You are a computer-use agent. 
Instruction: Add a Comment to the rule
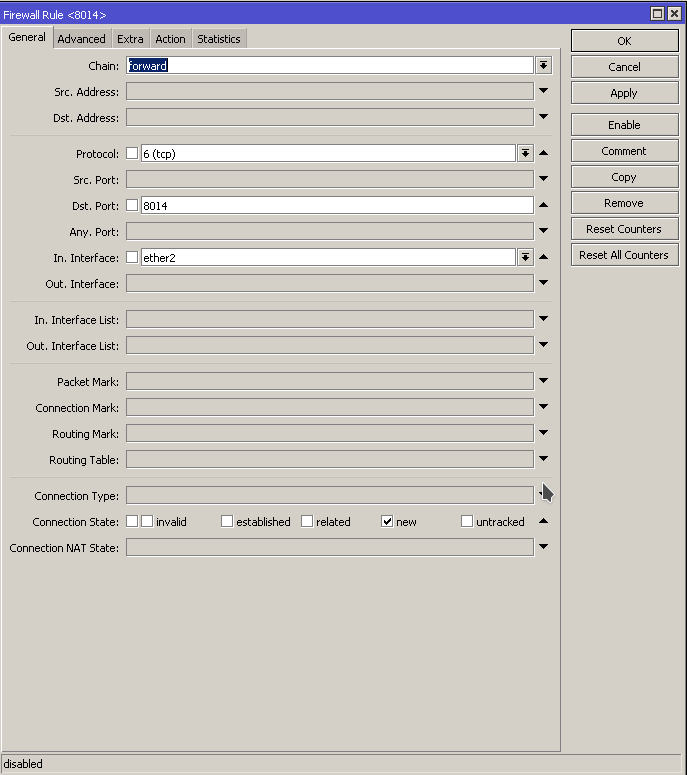(x=624, y=151)
